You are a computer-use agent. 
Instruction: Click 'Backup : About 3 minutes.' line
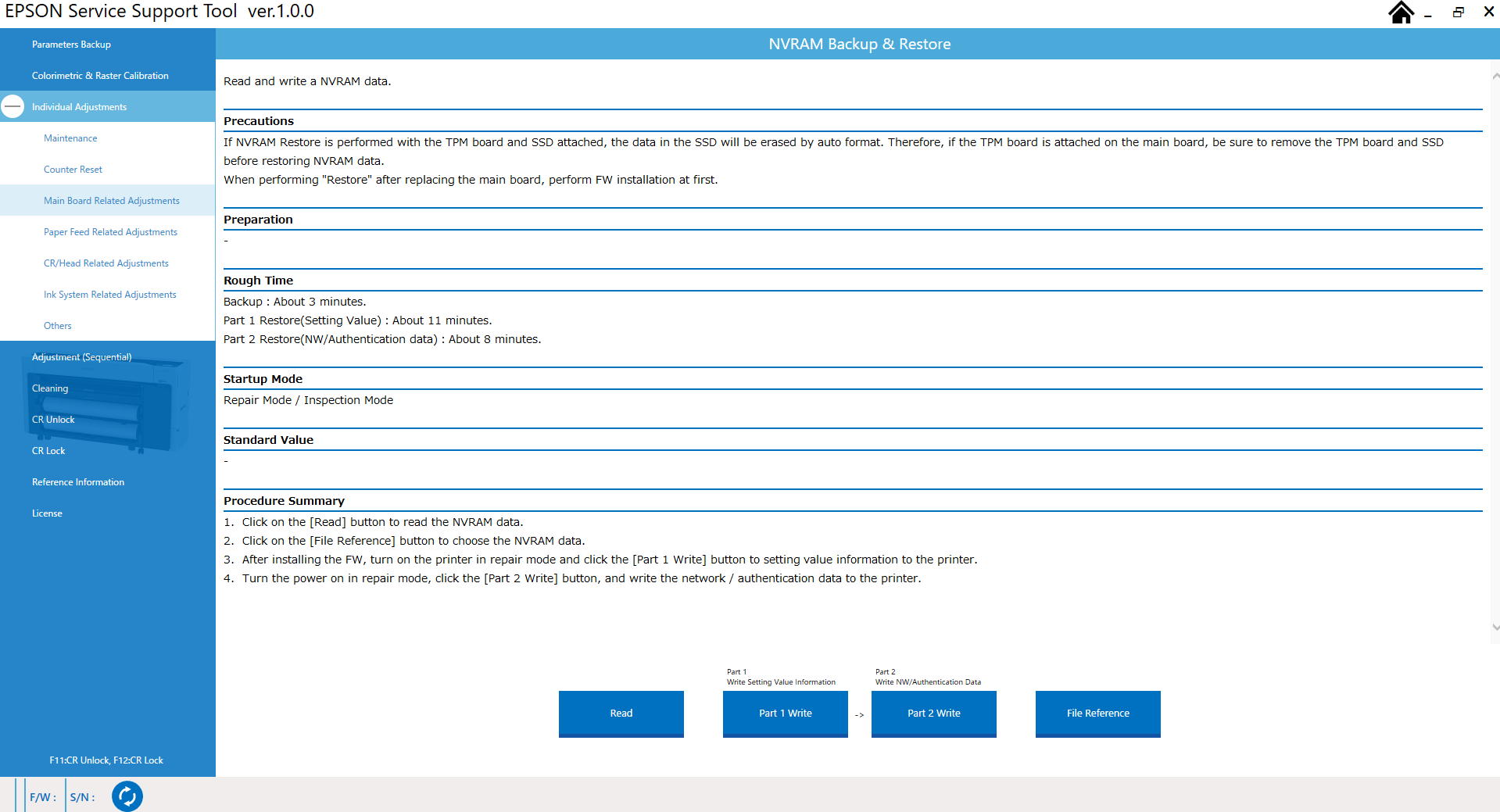tap(295, 302)
